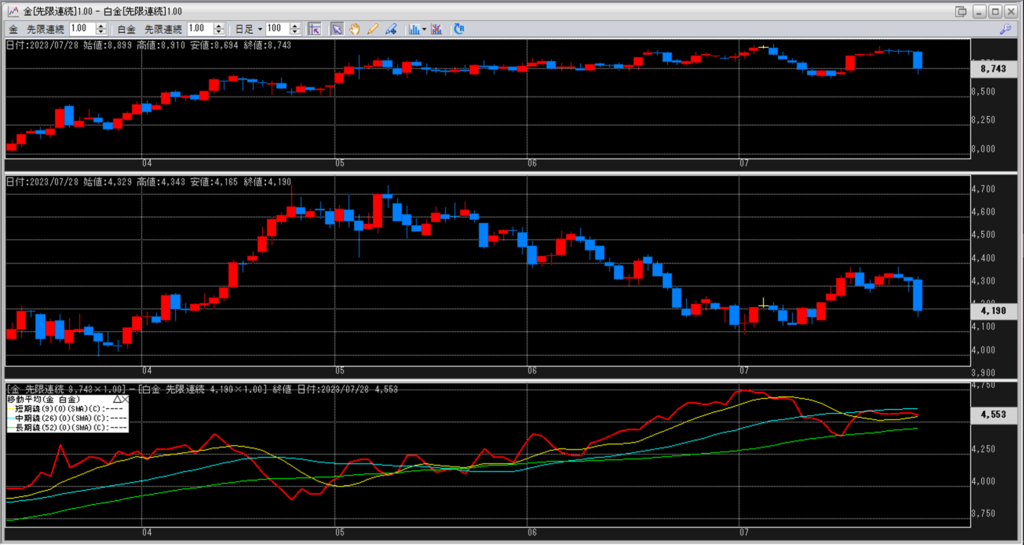Select the drawing eraser pen tool
Viewport: 1024px width, 545px height.
point(391,29)
